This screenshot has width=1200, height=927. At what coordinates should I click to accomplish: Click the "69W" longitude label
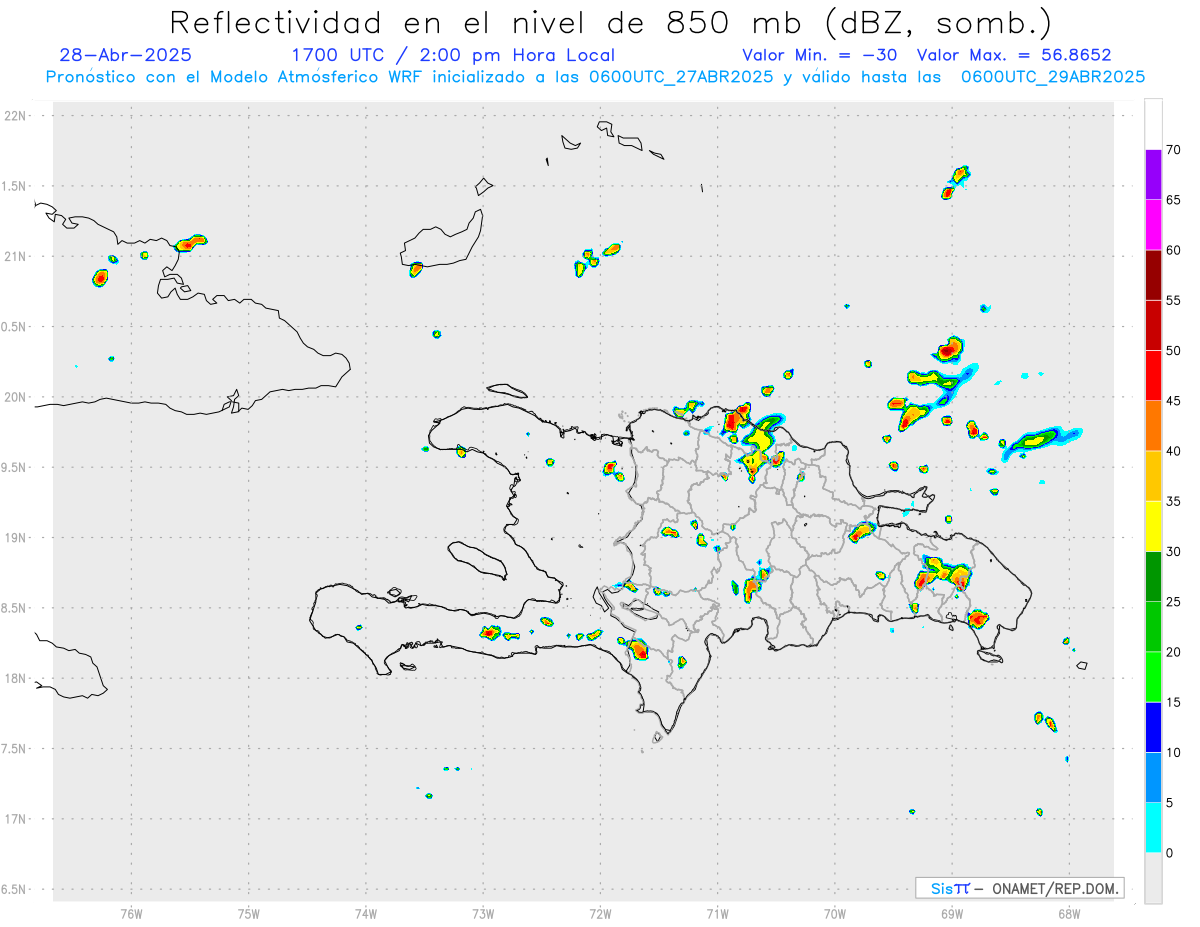point(952,913)
